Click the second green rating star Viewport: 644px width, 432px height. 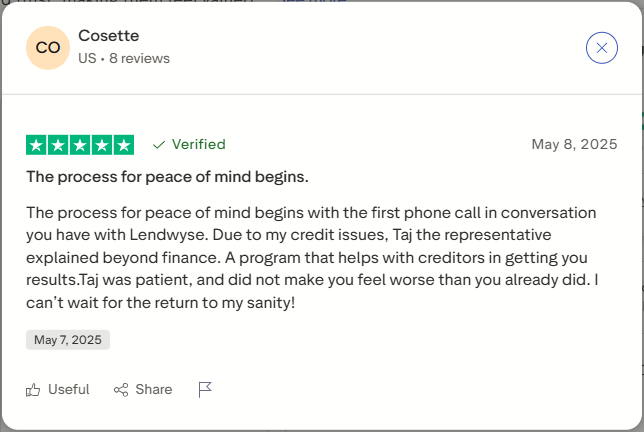click(58, 144)
